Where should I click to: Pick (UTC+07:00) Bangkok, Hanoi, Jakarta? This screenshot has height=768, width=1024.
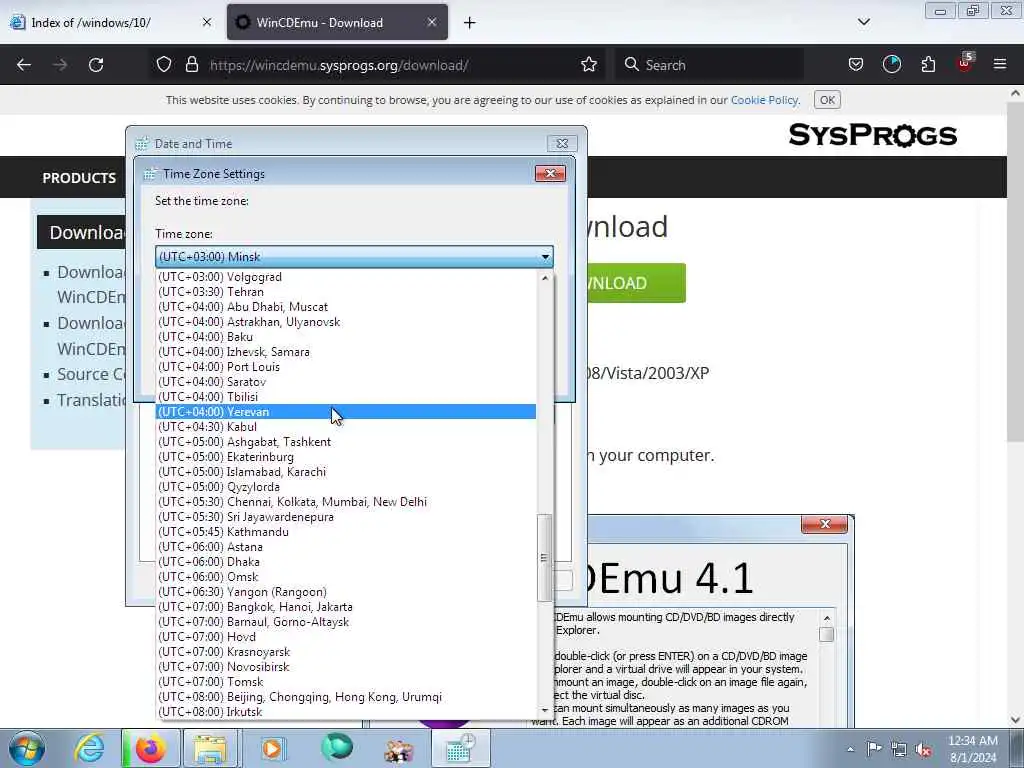pyautogui.click(x=345, y=607)
